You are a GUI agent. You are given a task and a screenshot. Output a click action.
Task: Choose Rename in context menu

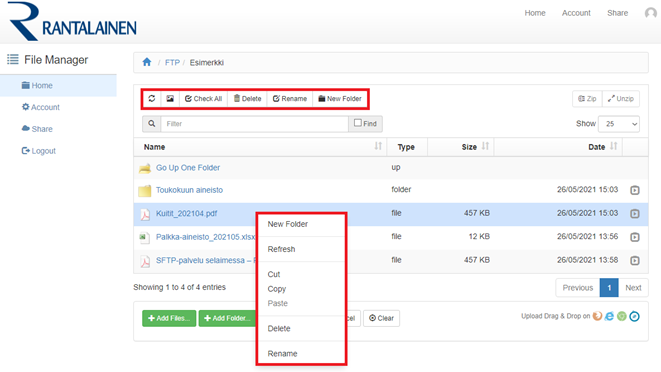tap(282, 354)
